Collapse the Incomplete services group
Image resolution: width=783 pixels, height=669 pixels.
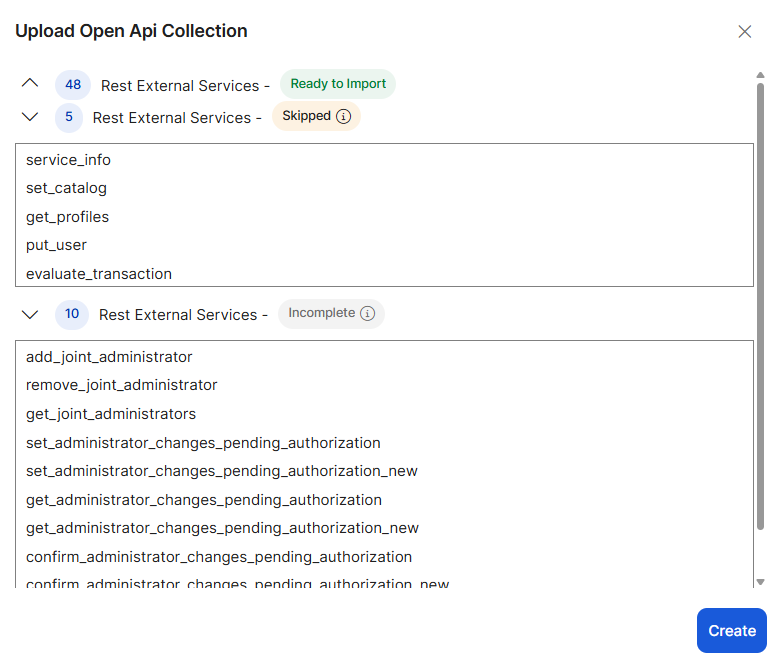pos(30,314)
